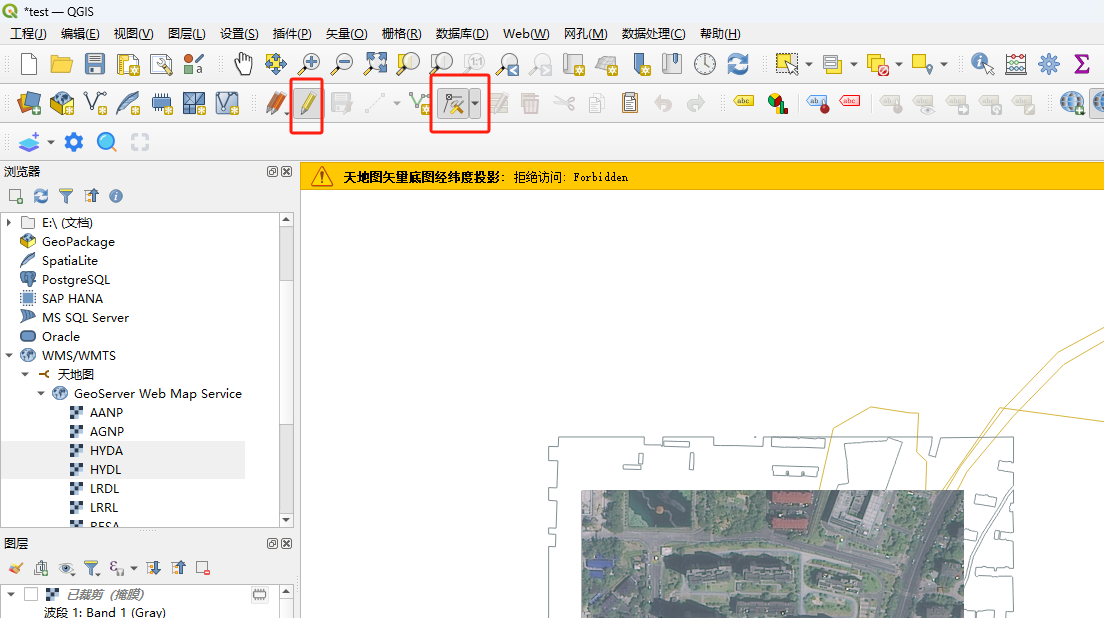Collapse the WMS/WMTS tree node
Viewport: 1104px width, 618px height.
pyautogui.click(x=9, y=355)
